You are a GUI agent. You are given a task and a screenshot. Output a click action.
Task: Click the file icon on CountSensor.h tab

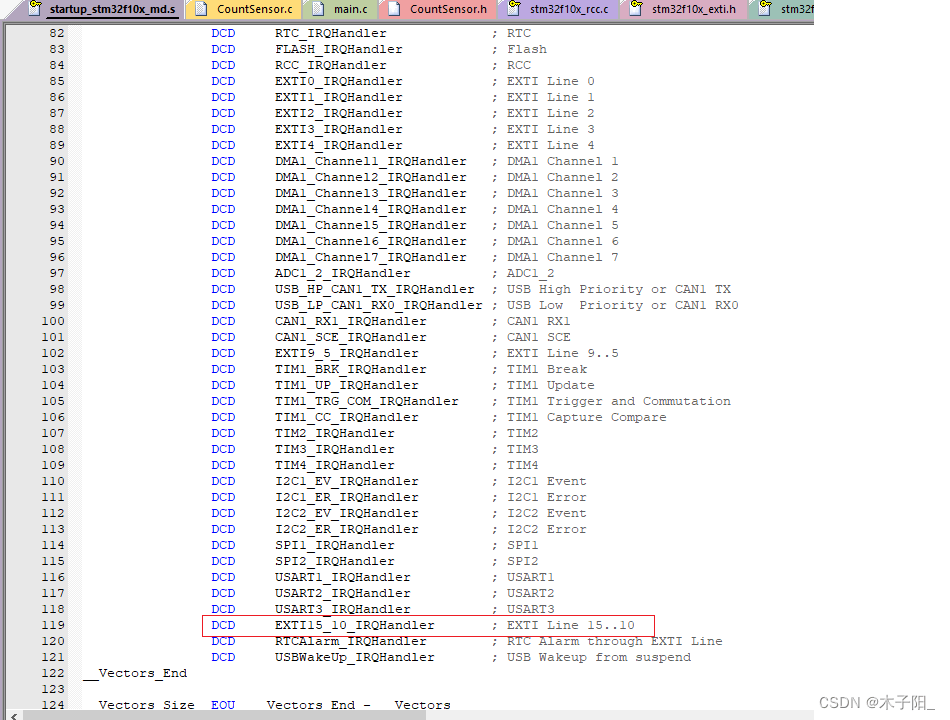pyautogui.click(x=394, y=8)
